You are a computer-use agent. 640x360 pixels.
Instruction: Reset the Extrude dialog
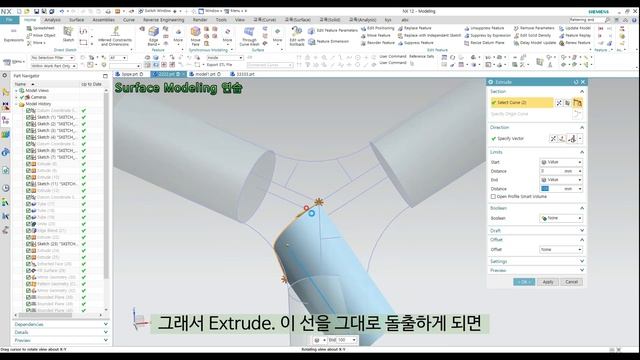(576, 82)
